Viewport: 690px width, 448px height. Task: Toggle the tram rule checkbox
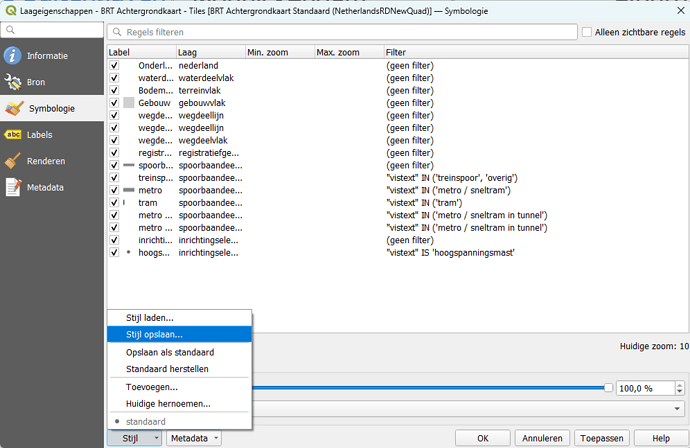click(x=114, y=202)
